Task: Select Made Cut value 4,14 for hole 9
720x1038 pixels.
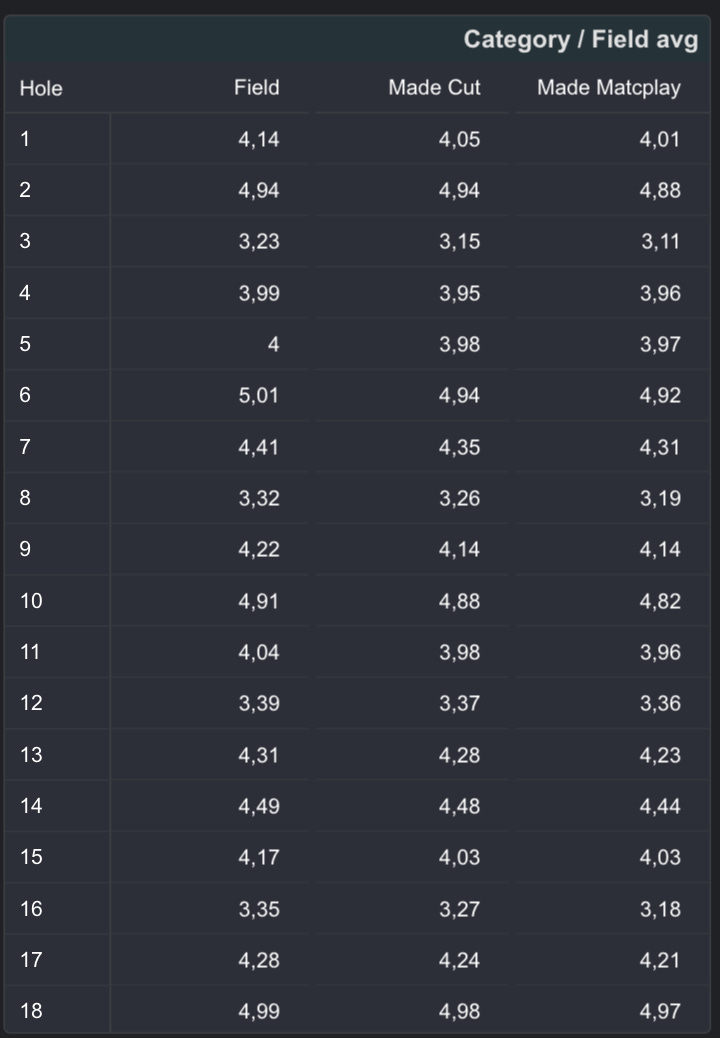Action: (x=459, y=549)
